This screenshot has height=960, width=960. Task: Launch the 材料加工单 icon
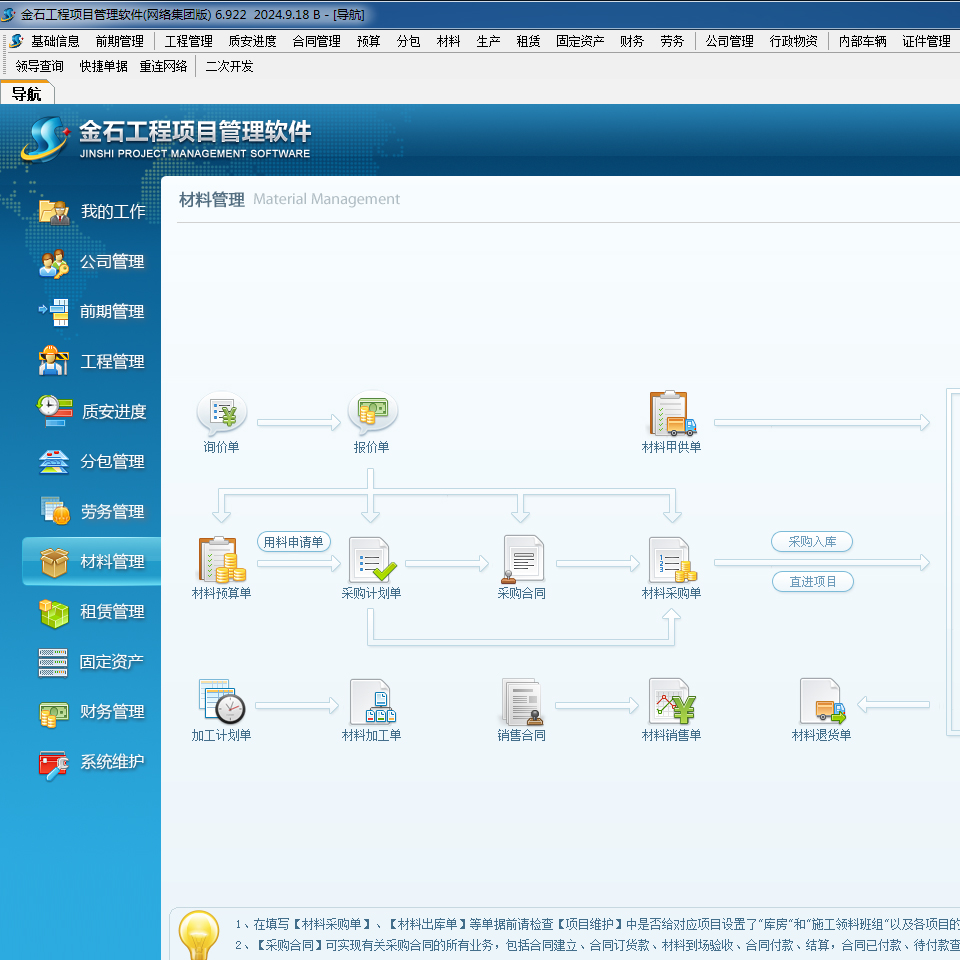tap(371, 702)
